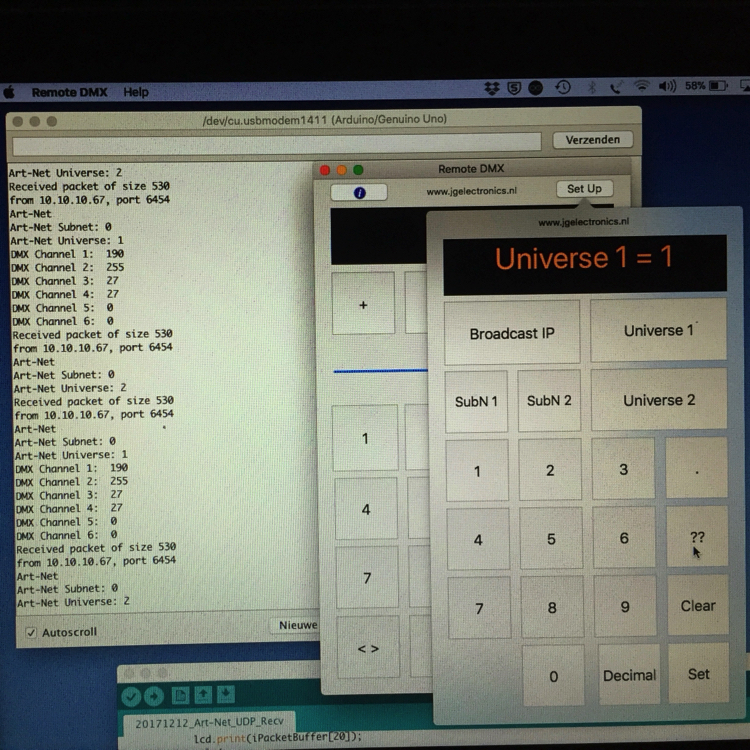The height and width of the screenshot is (750, 750).
Task: Click the S shield icon in menu bar
Action: [x=514, y=88]
